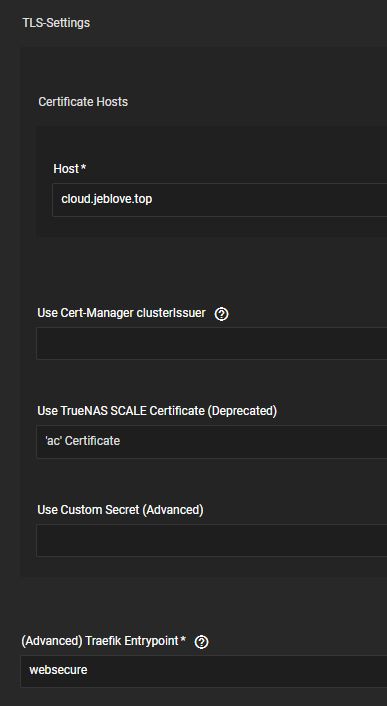
Task: Expand the TrueNAS SCALE Certificate dropdown
Action: tap(212, 442)
